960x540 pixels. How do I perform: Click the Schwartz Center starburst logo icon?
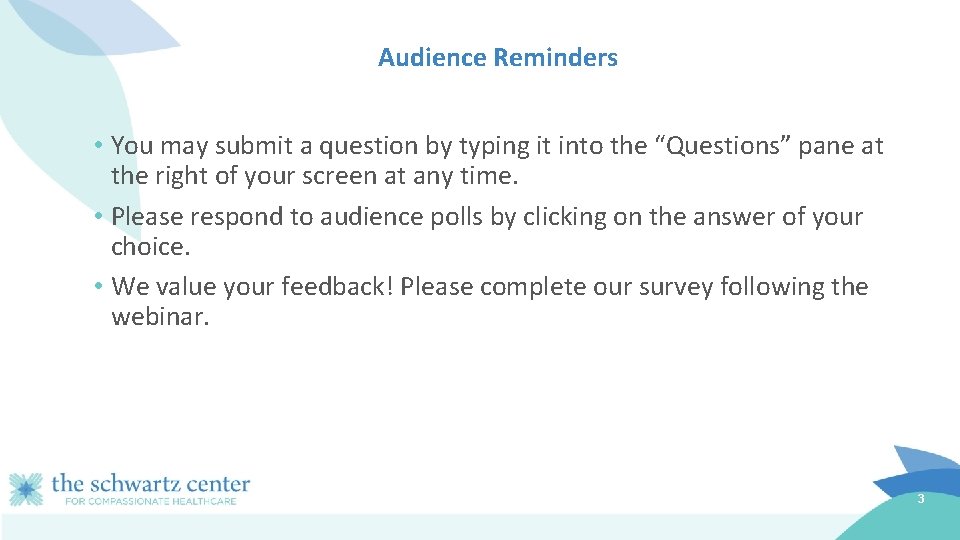(x=26, y=489)
